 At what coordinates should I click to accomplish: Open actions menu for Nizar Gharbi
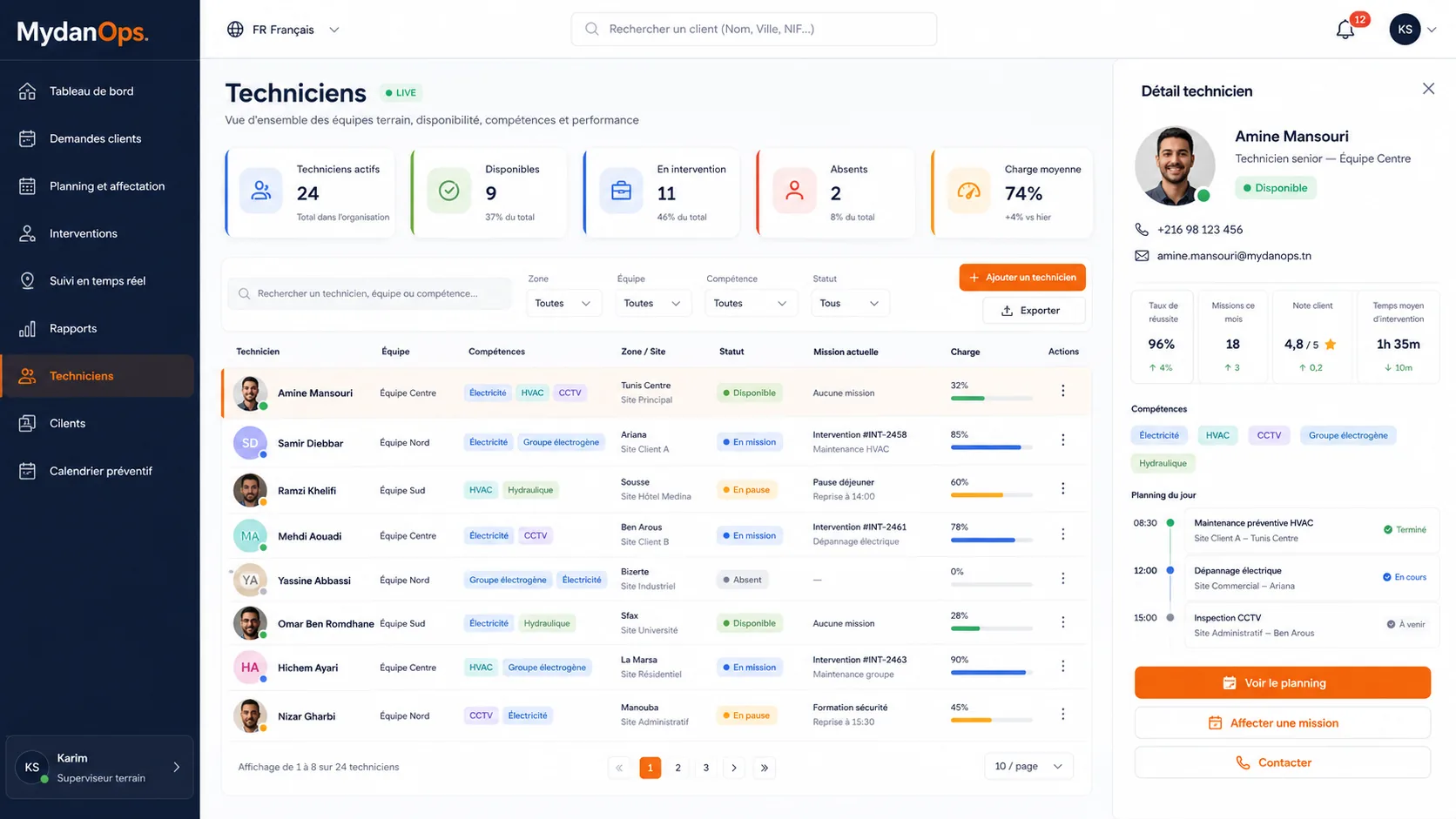pos(1062,714)
